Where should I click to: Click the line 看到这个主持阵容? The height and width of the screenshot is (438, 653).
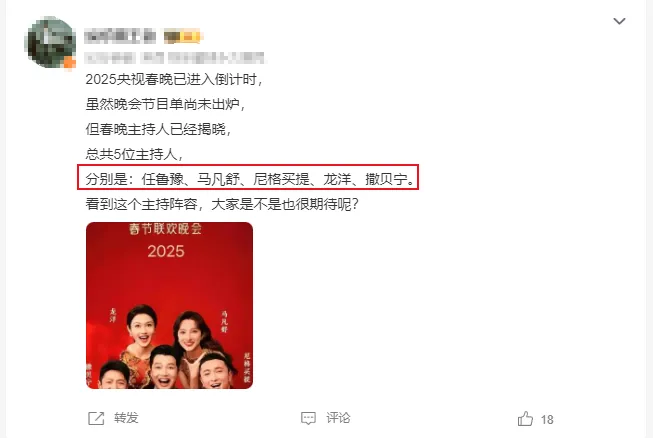[x=222, y=204]
